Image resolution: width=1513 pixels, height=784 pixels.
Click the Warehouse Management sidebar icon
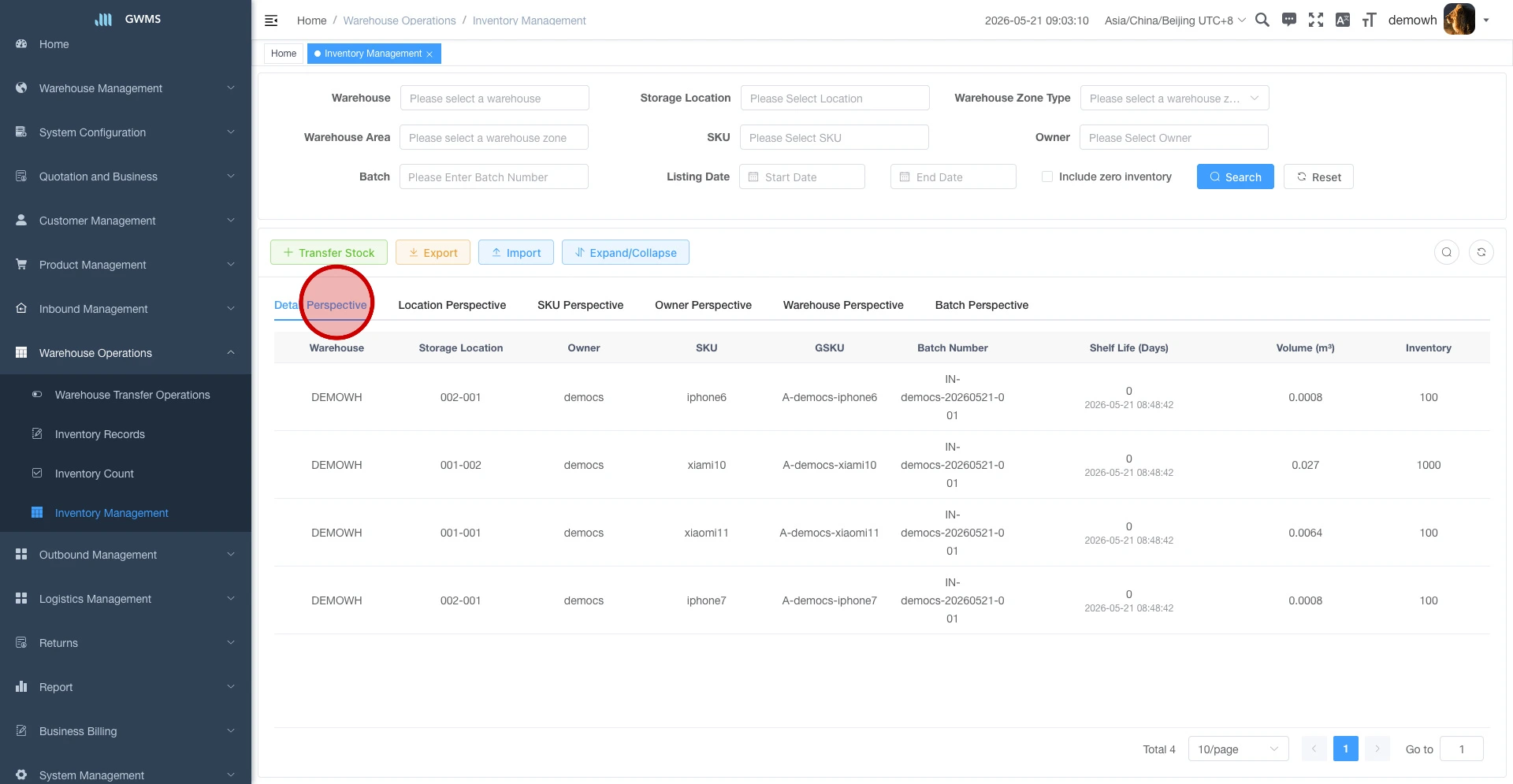click(21, 88)
